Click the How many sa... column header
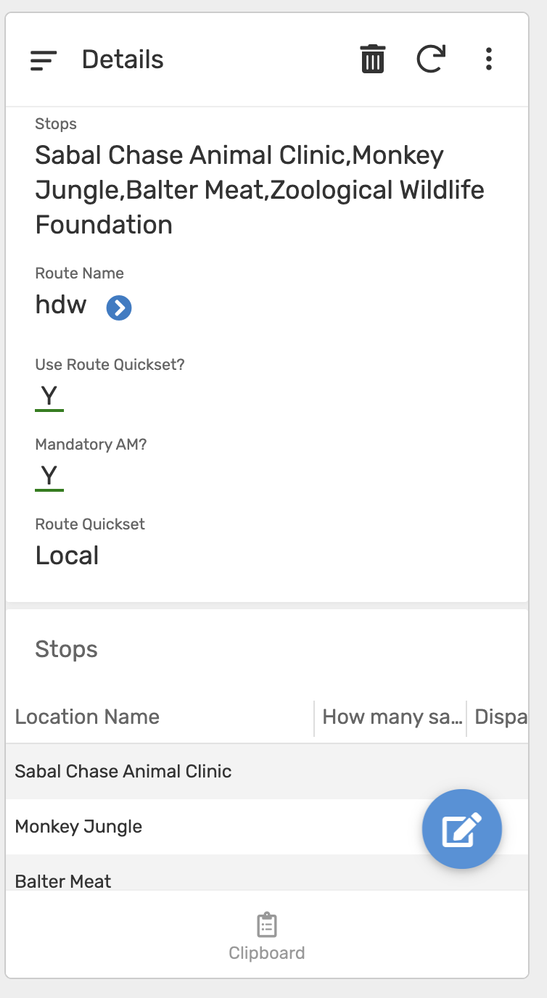Image resolution: width=547 pixels, height=998 pixels. 391,717
